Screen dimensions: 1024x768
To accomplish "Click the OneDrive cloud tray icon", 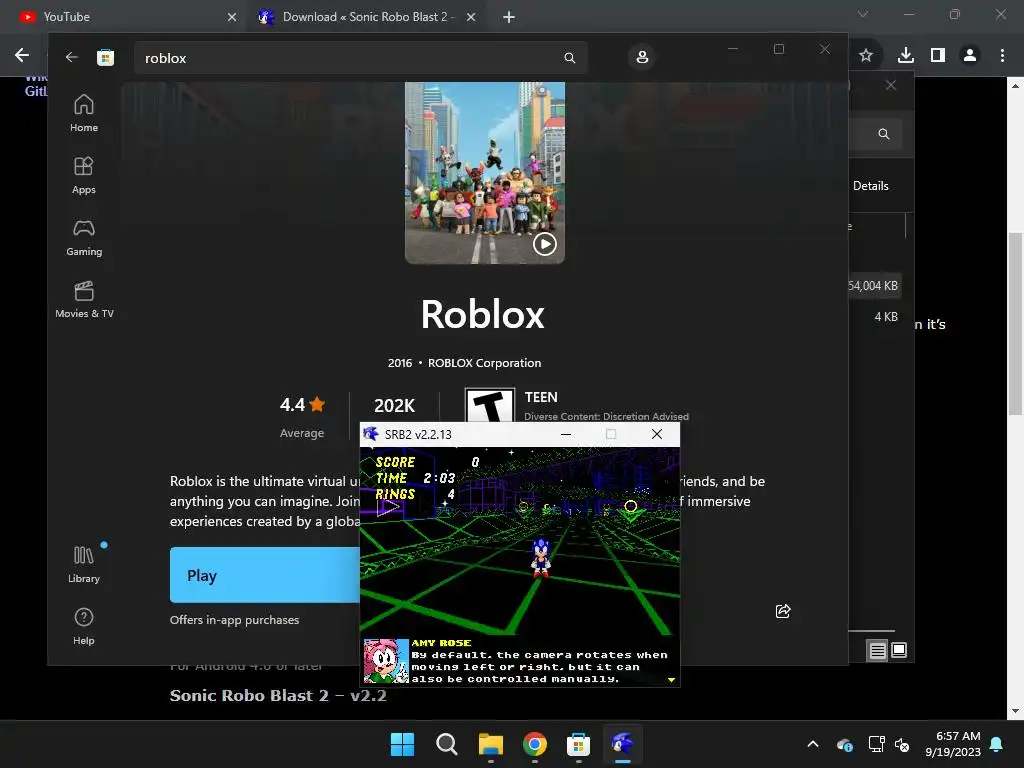I will tap(844, 744).
